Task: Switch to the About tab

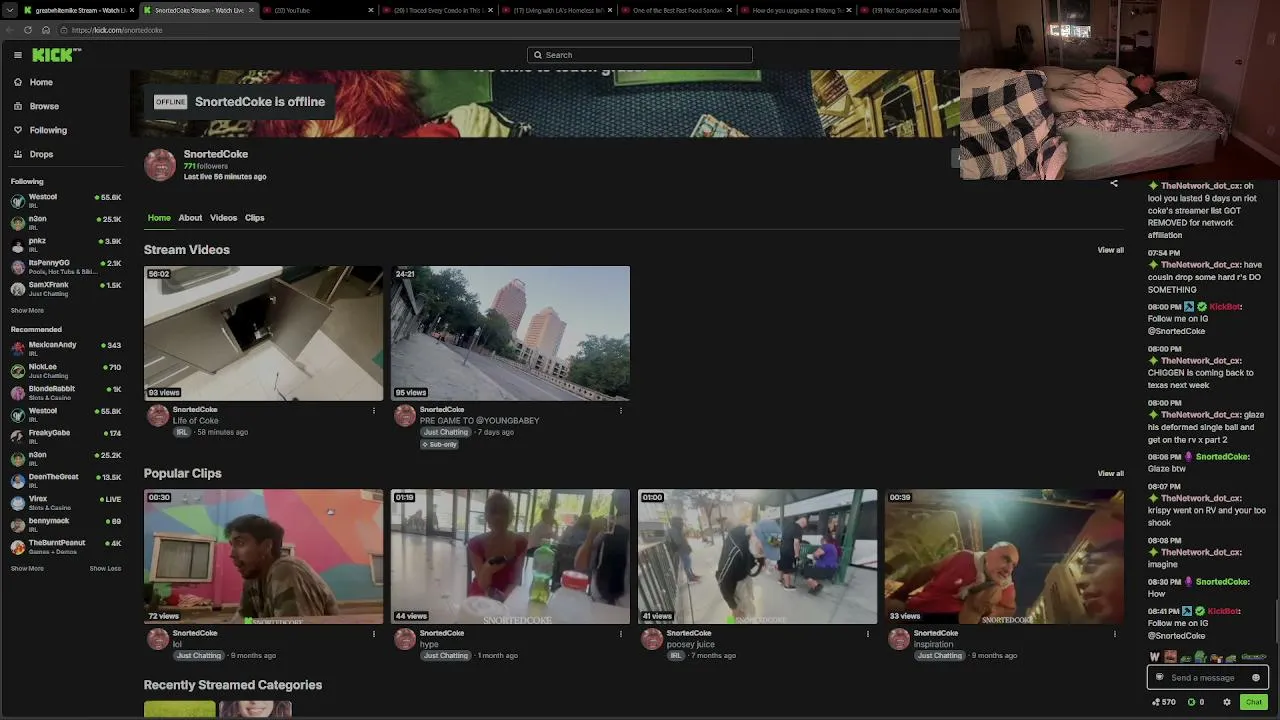Action: [x=190, y=218]
